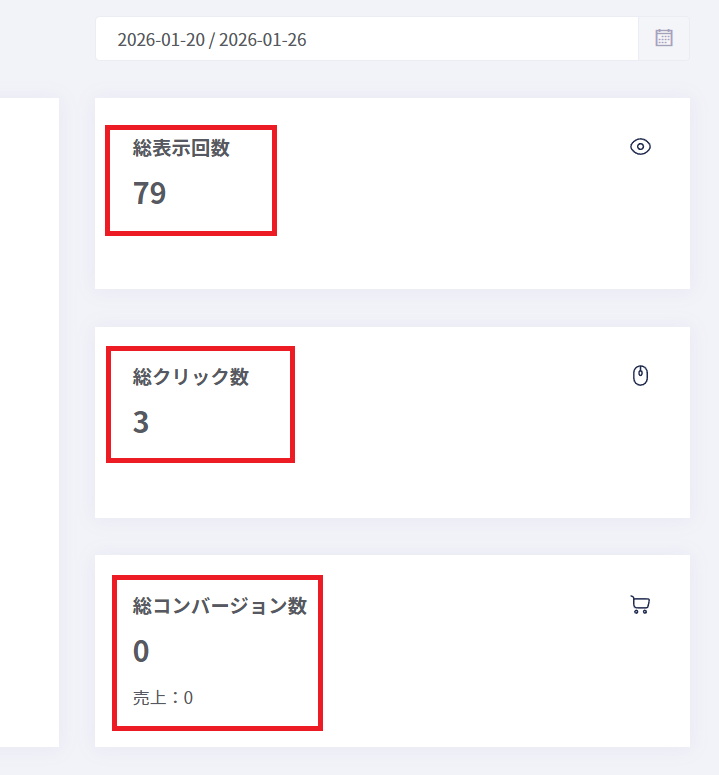Viewport: 719px width, 775px height.
Task: Click the 売上：0 sales text
Action: click(163, 698)
